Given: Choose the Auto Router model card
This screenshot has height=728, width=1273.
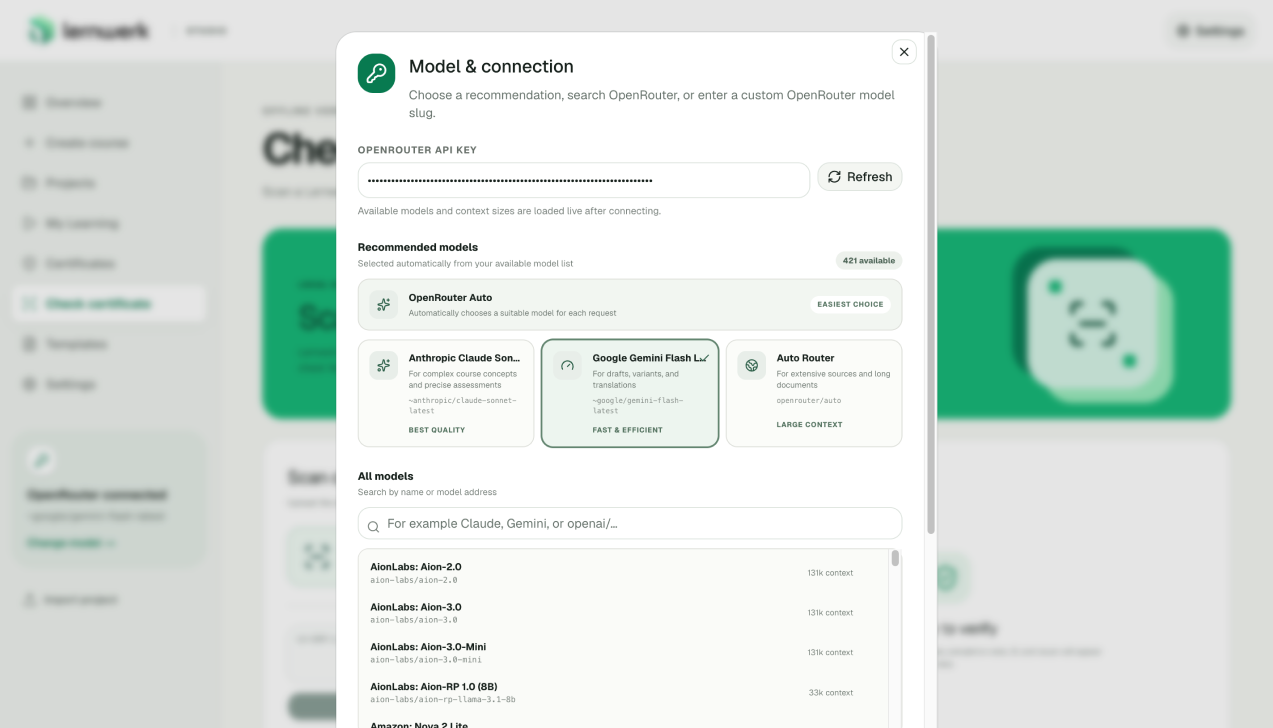Looking at the screenshot, I should pos(814,393).
